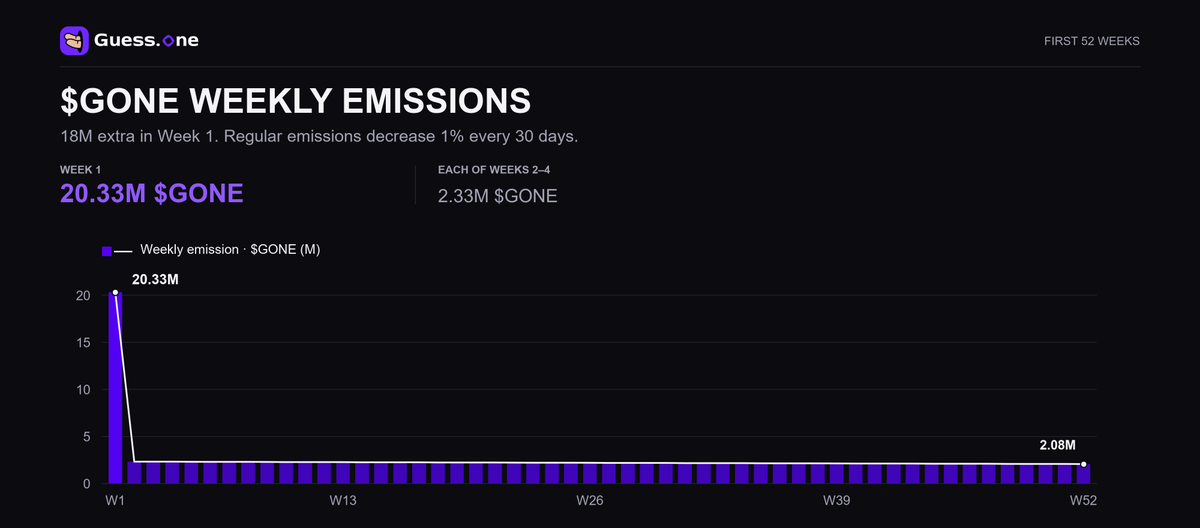
Task: Click the '2.08M' end data label
Action: point(1056,444)
